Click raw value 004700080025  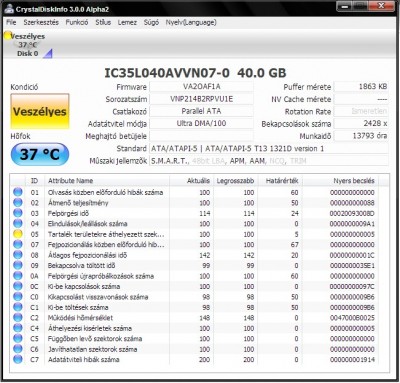(x=352, y=318)
